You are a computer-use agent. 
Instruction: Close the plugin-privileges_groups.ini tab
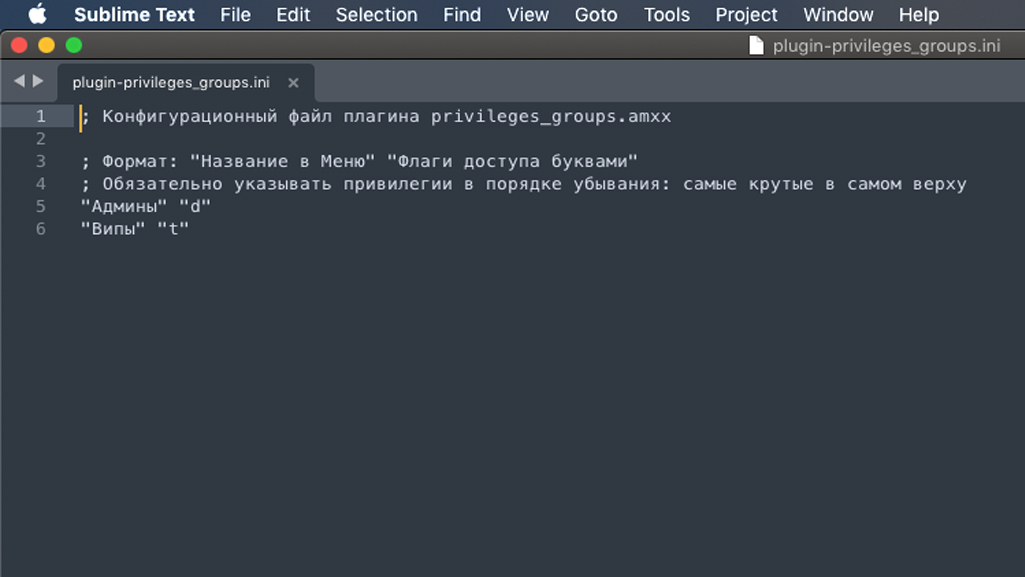click(x=294, y=83)
